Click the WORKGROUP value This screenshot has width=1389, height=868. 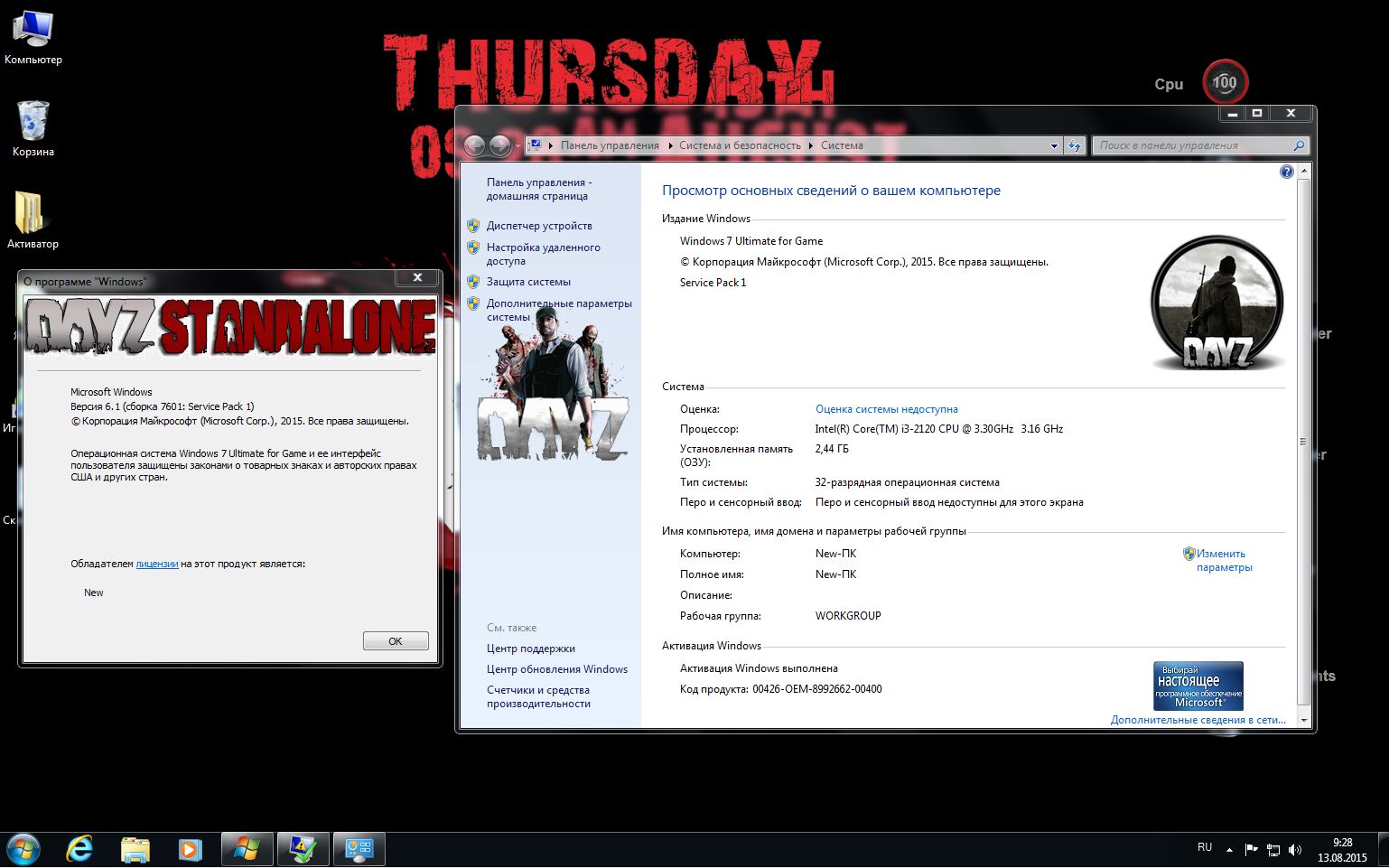point(848,616)
